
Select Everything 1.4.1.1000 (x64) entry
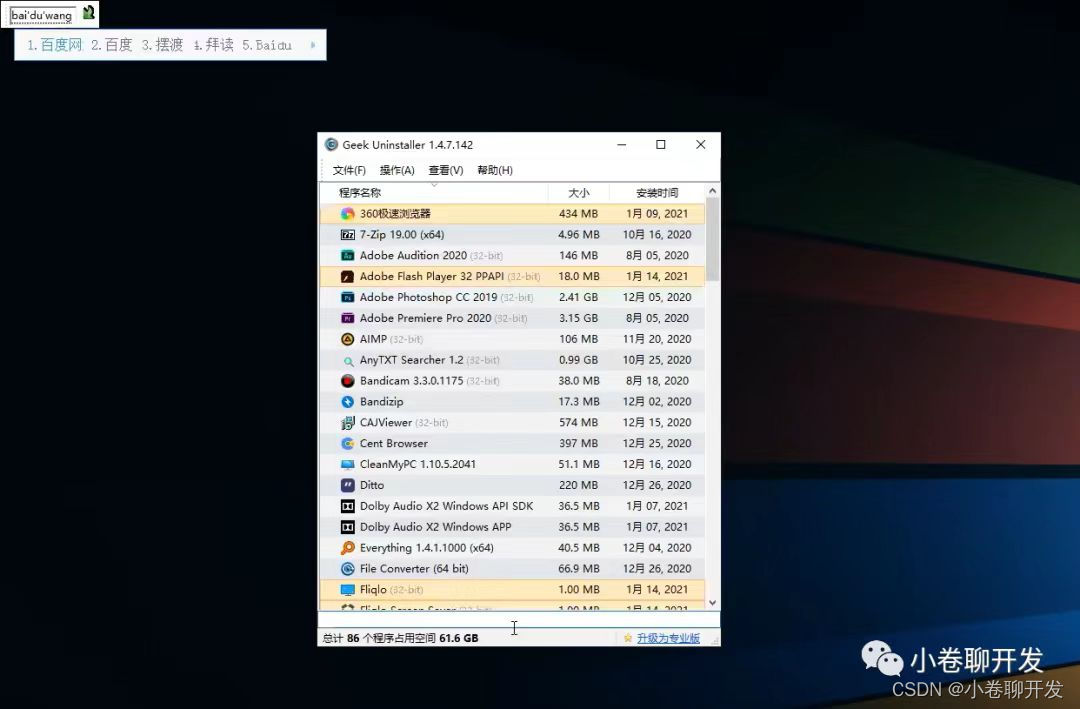tap(427, 548)
